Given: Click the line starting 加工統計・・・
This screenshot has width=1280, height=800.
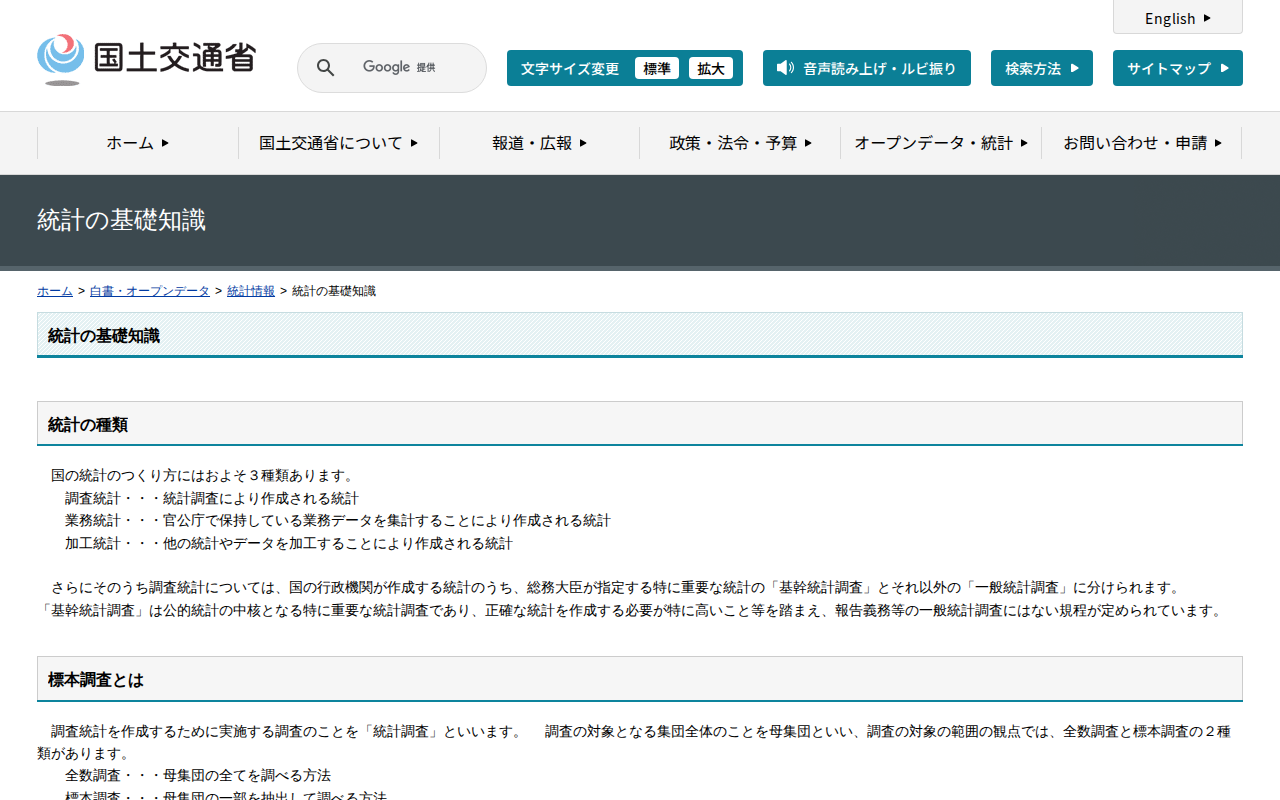Looking at the screenshot, I should (x=289, y=544).
